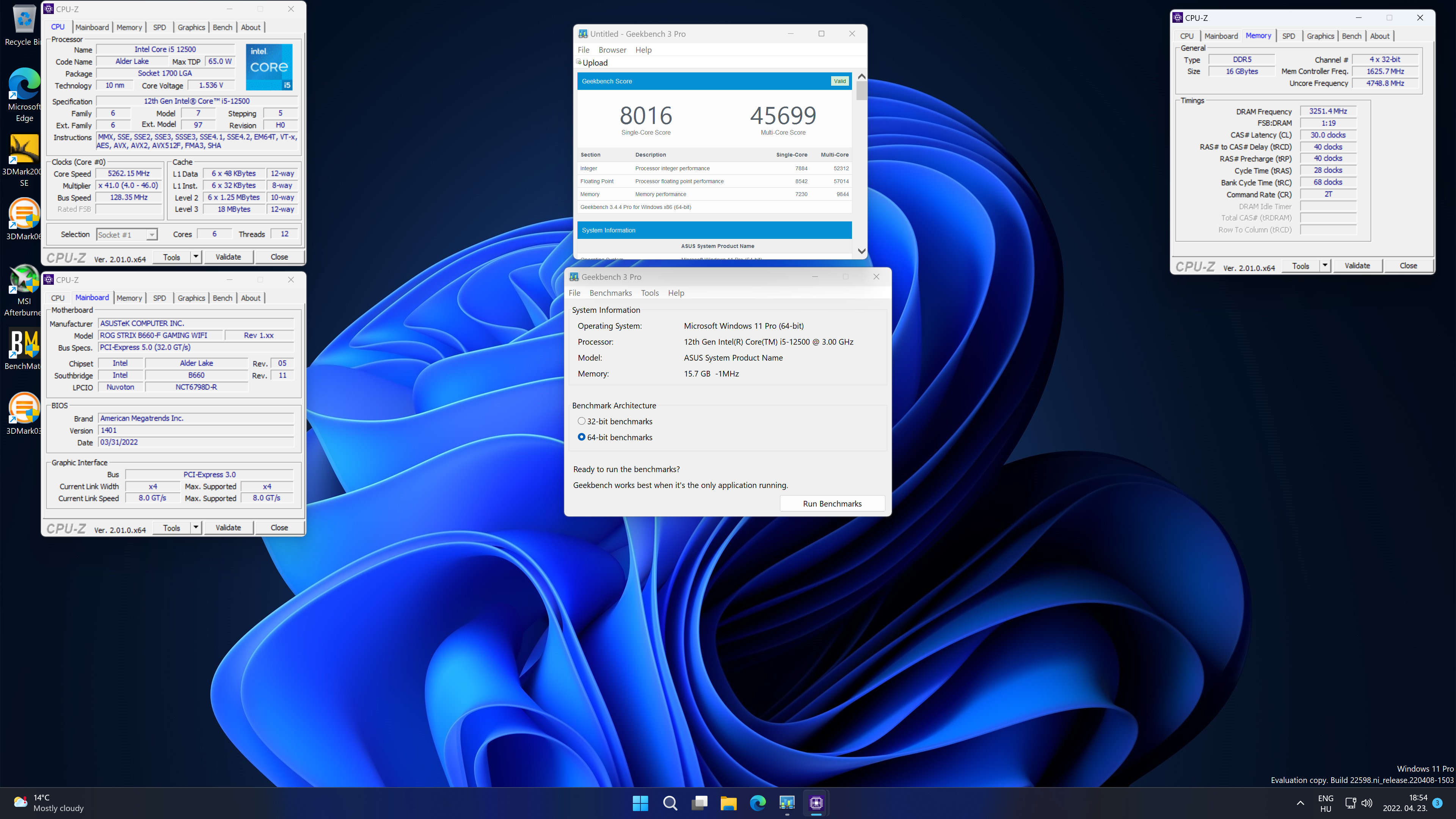1456x819 pixels.
Task: Open File menu in Untitled Geekbench window
Action: (x=584, y=50)
